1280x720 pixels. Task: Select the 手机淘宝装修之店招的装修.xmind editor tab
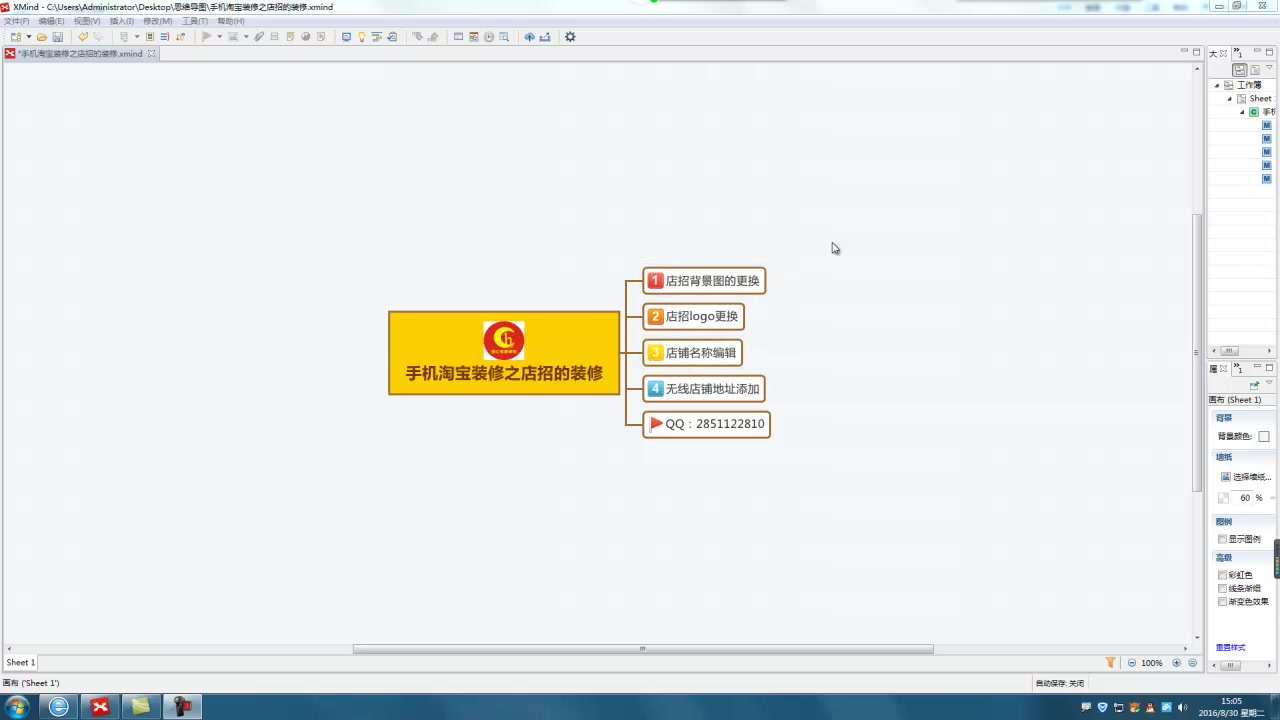pyautogui.click(x=80, y=54)
